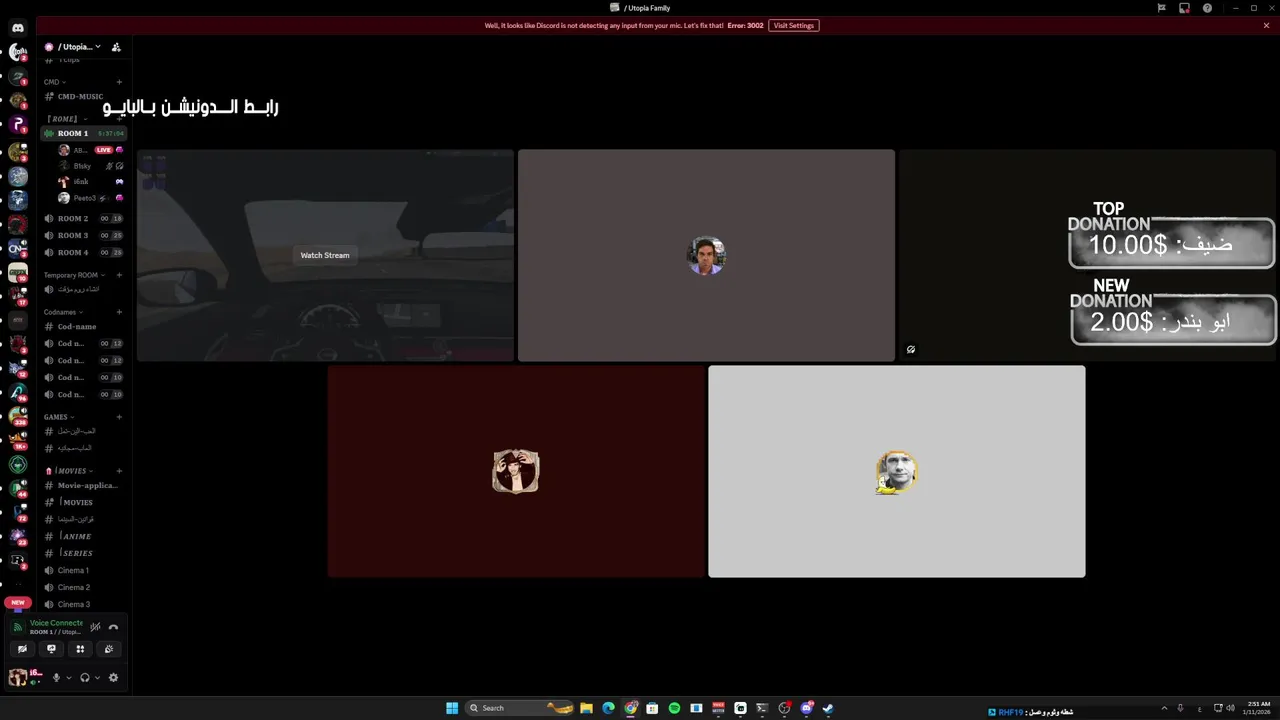Image resolution: width=1280 pixels, height=720 pixels.
Task: Click the LIVE badge next to AB user
Action: tap(104, 150)
